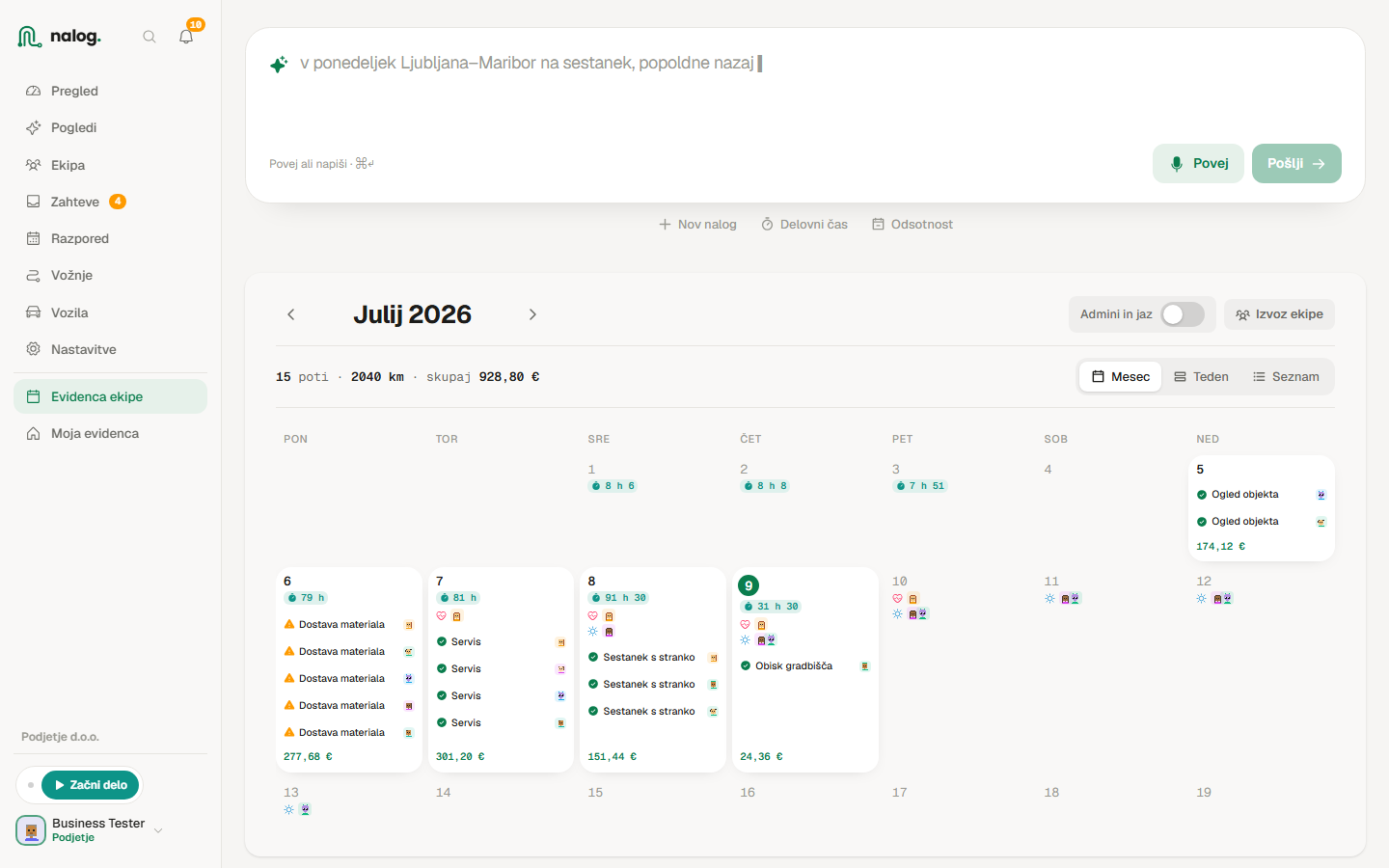This screenshot has width=1389, height=868.
Task: Click the 8 h 6 badge on day 1
Action: 613,486
